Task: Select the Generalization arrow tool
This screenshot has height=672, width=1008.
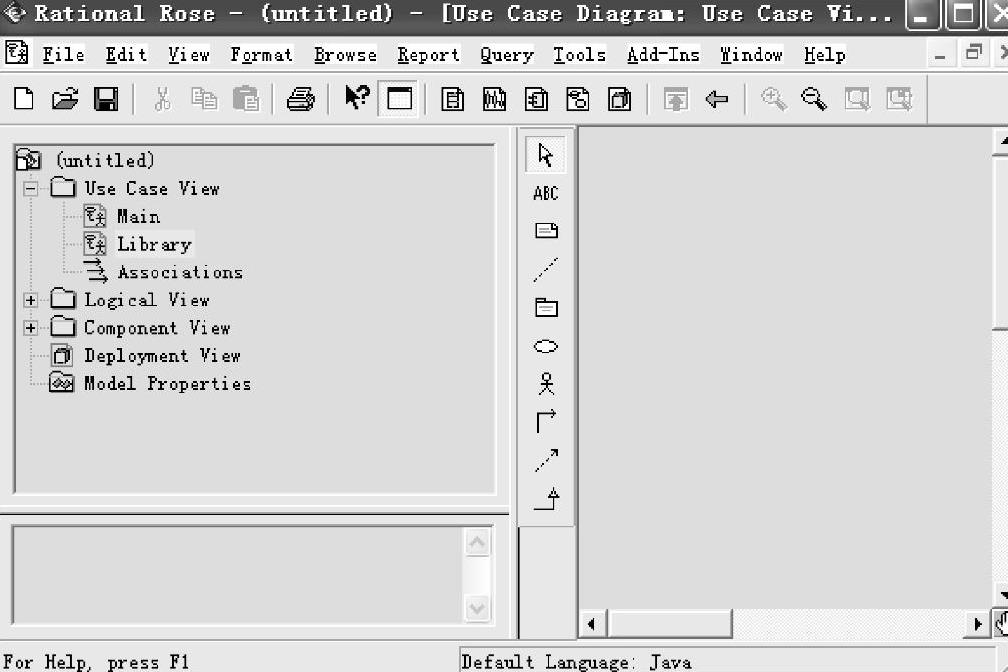Action: (546, 498)
